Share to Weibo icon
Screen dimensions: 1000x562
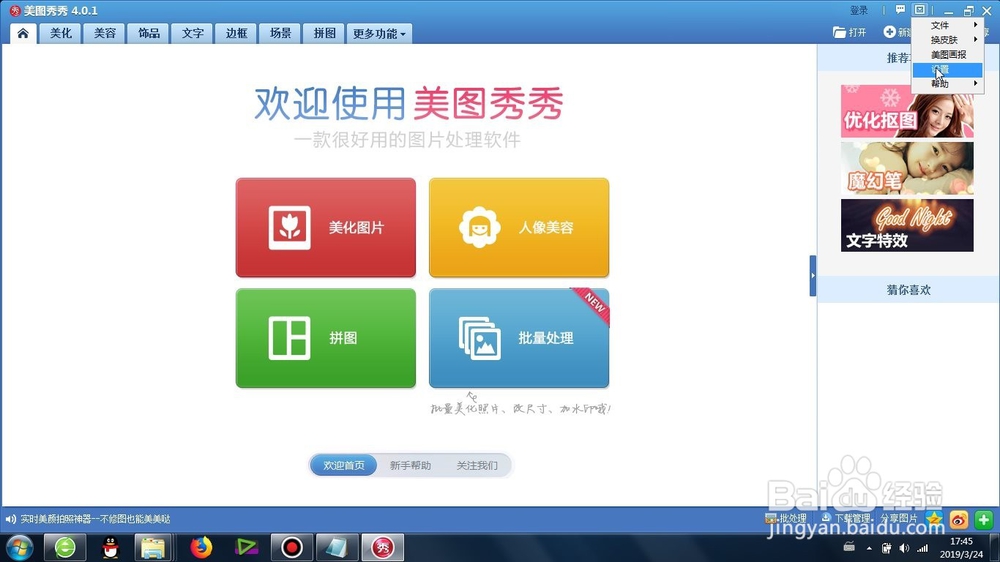point(959,519)
